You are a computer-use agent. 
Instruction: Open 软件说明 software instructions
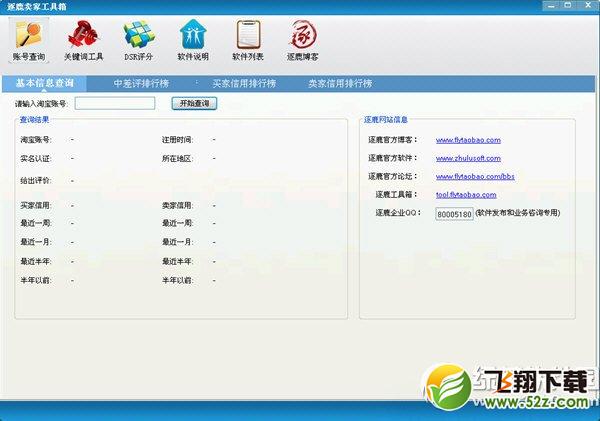point(193,41)
